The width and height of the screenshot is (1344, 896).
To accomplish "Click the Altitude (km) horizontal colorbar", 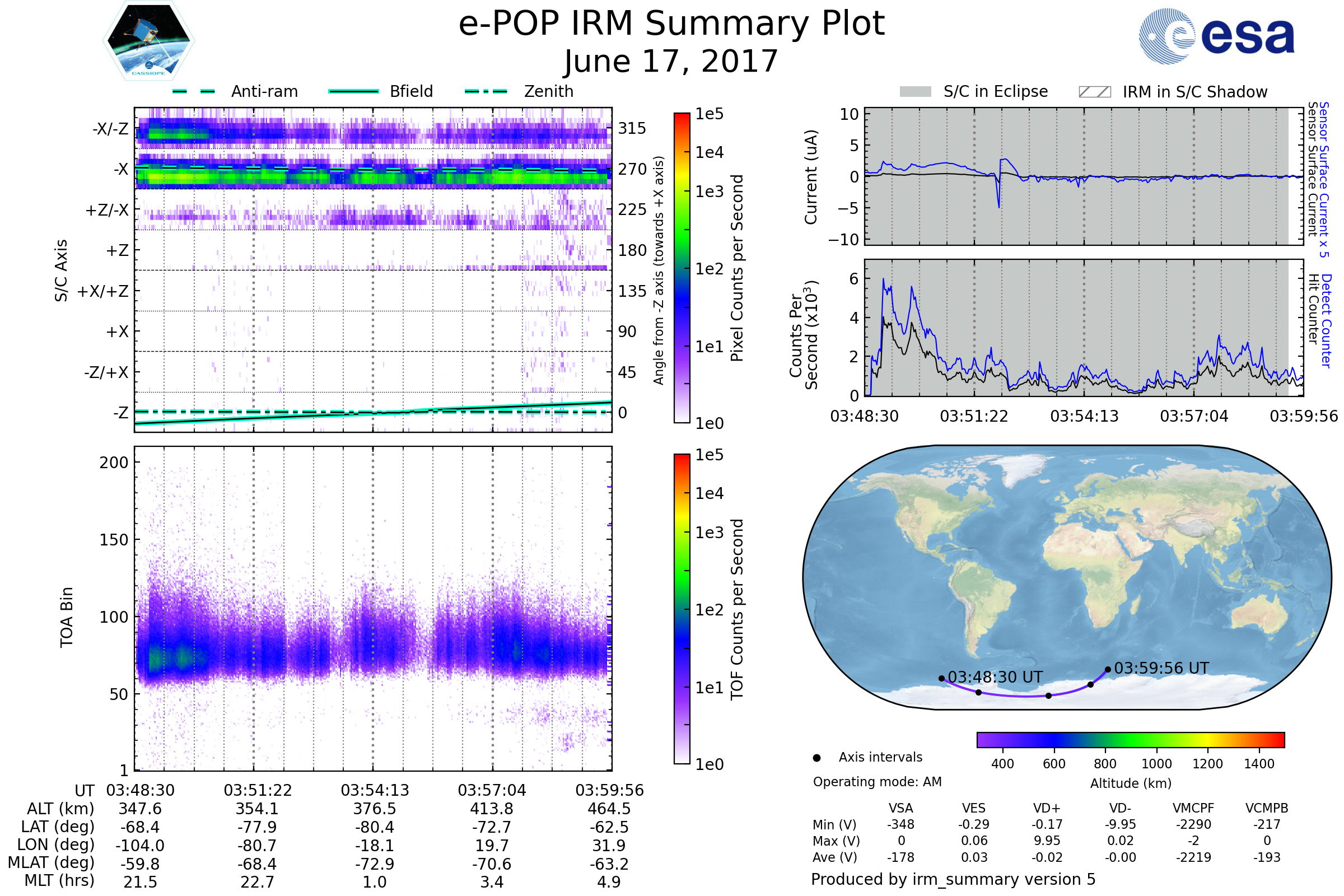I will [1130, 739].
